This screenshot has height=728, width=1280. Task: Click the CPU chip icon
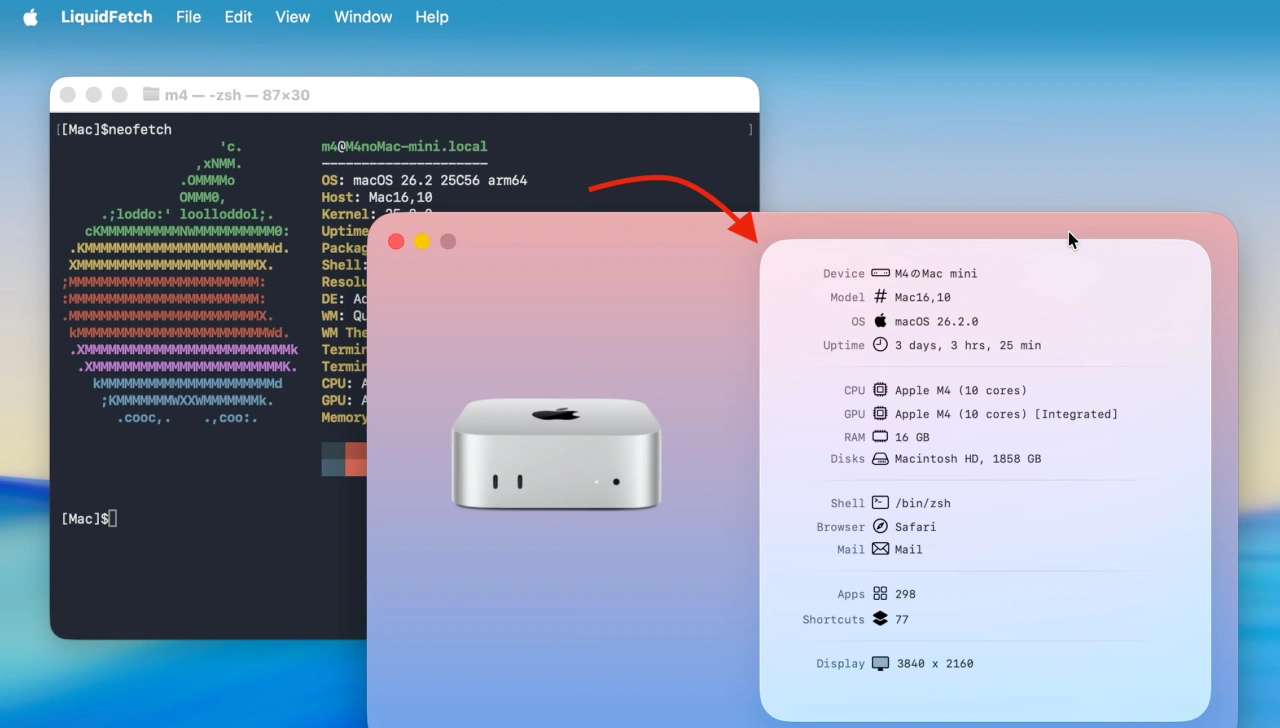tap(880, 390)
